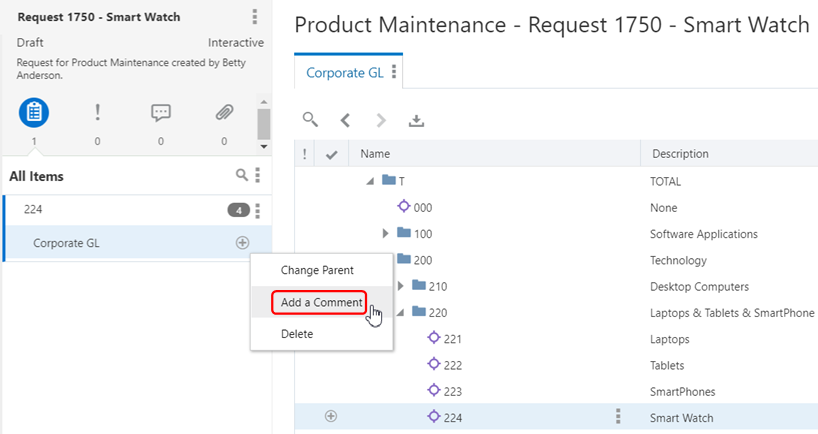The height and width of the screenshot is (434, 818).
Task: Click Delete in the context menu
Action: [297, 334]
